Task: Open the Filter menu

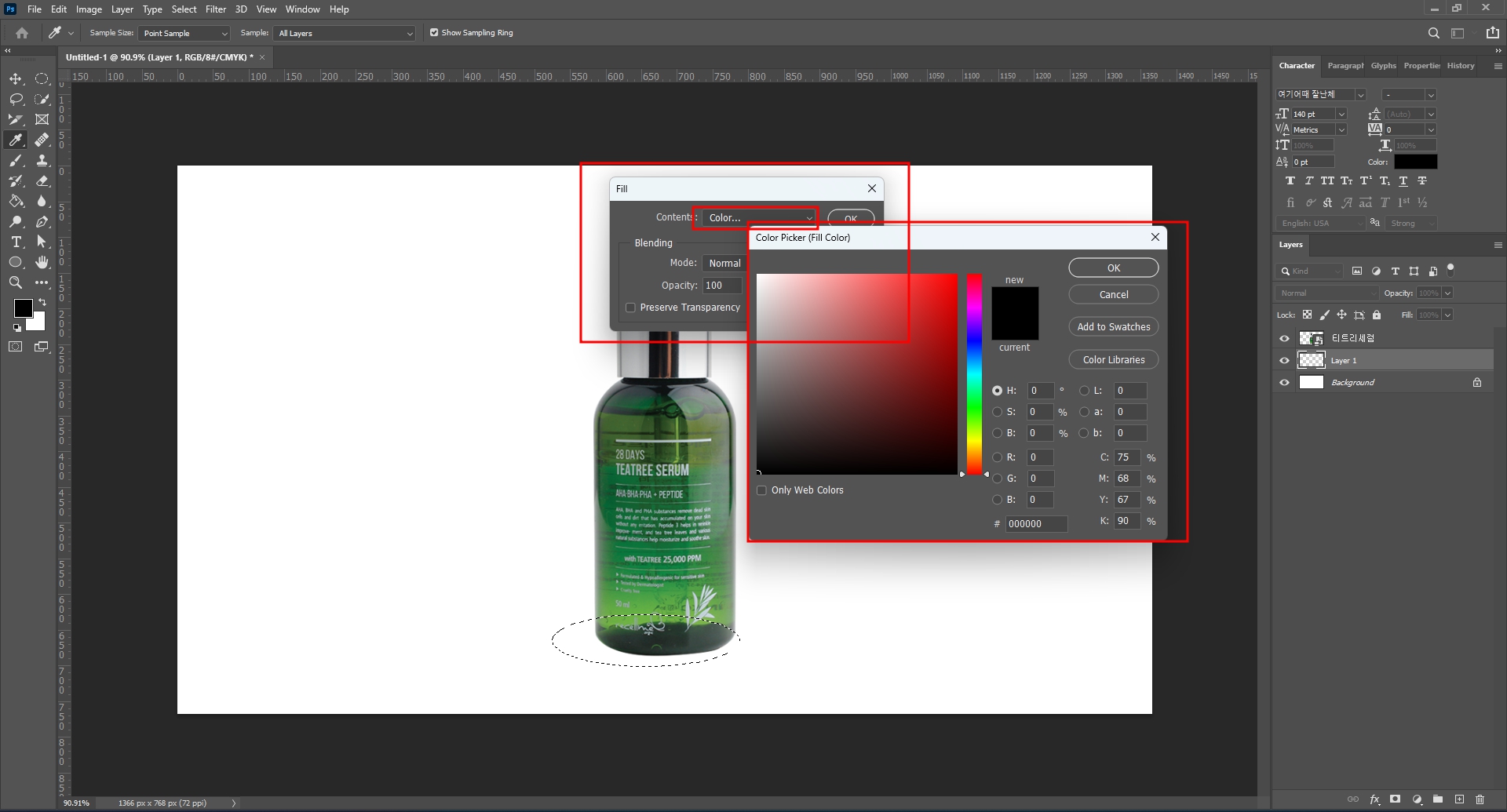Action: point(216,9)
